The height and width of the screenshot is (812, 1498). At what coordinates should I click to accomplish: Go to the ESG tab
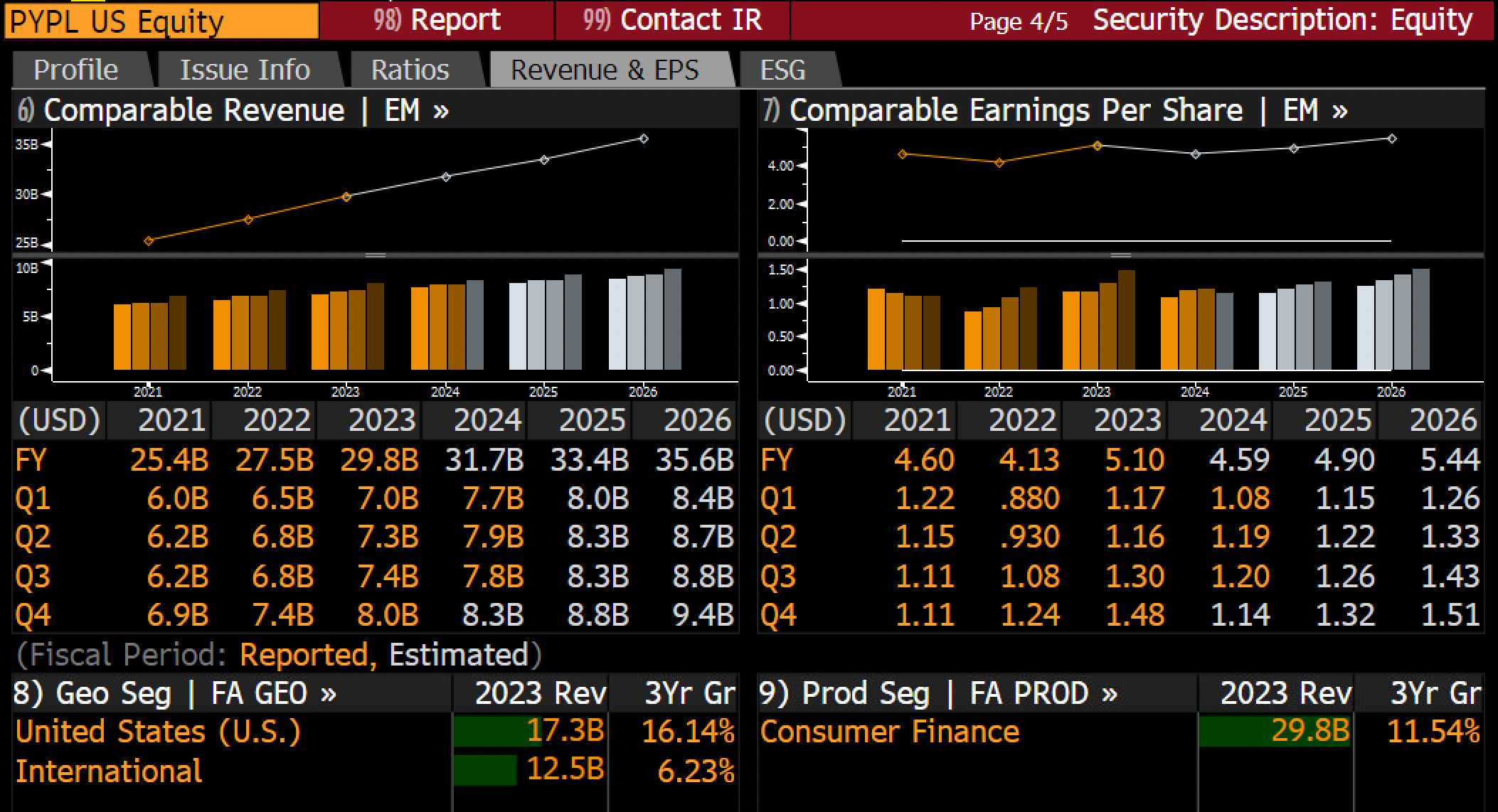(x=783, y=70)
